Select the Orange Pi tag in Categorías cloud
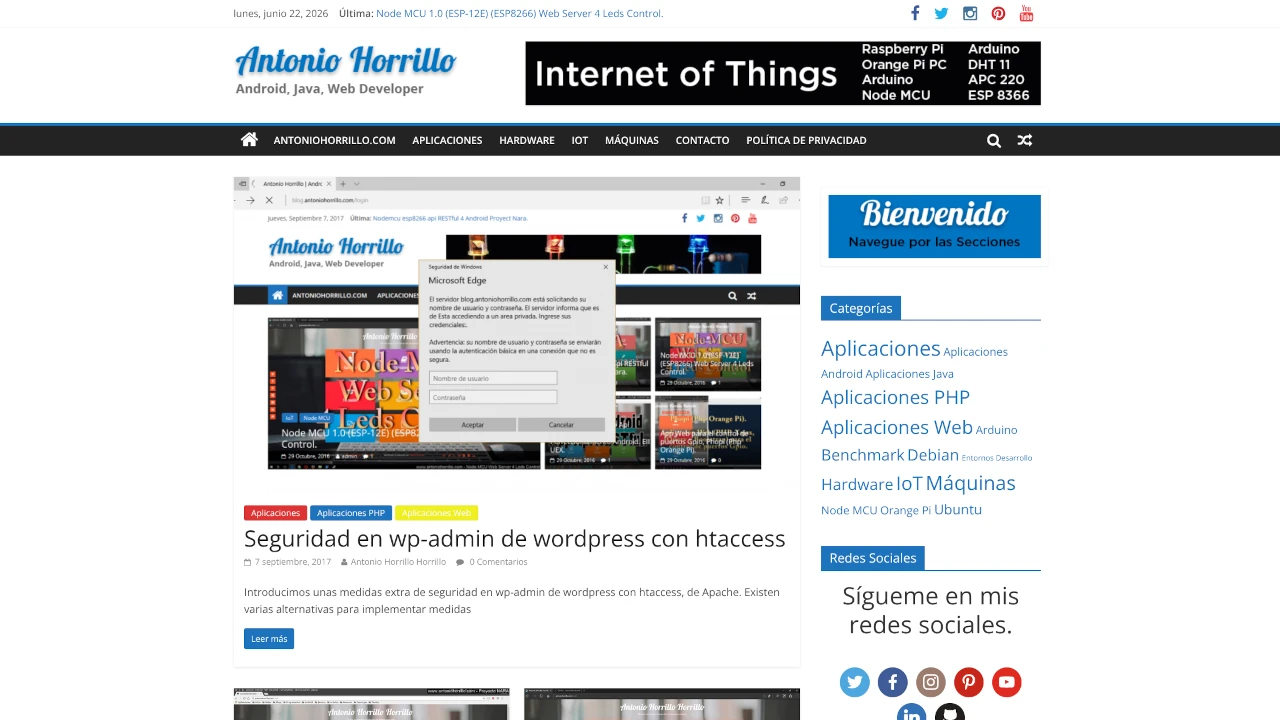 [906, 510]
